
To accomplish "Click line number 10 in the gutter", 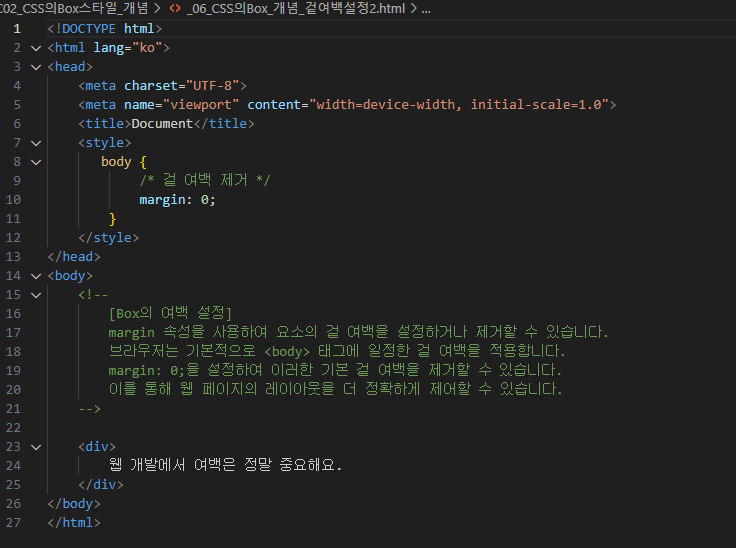I will (13, 200).
